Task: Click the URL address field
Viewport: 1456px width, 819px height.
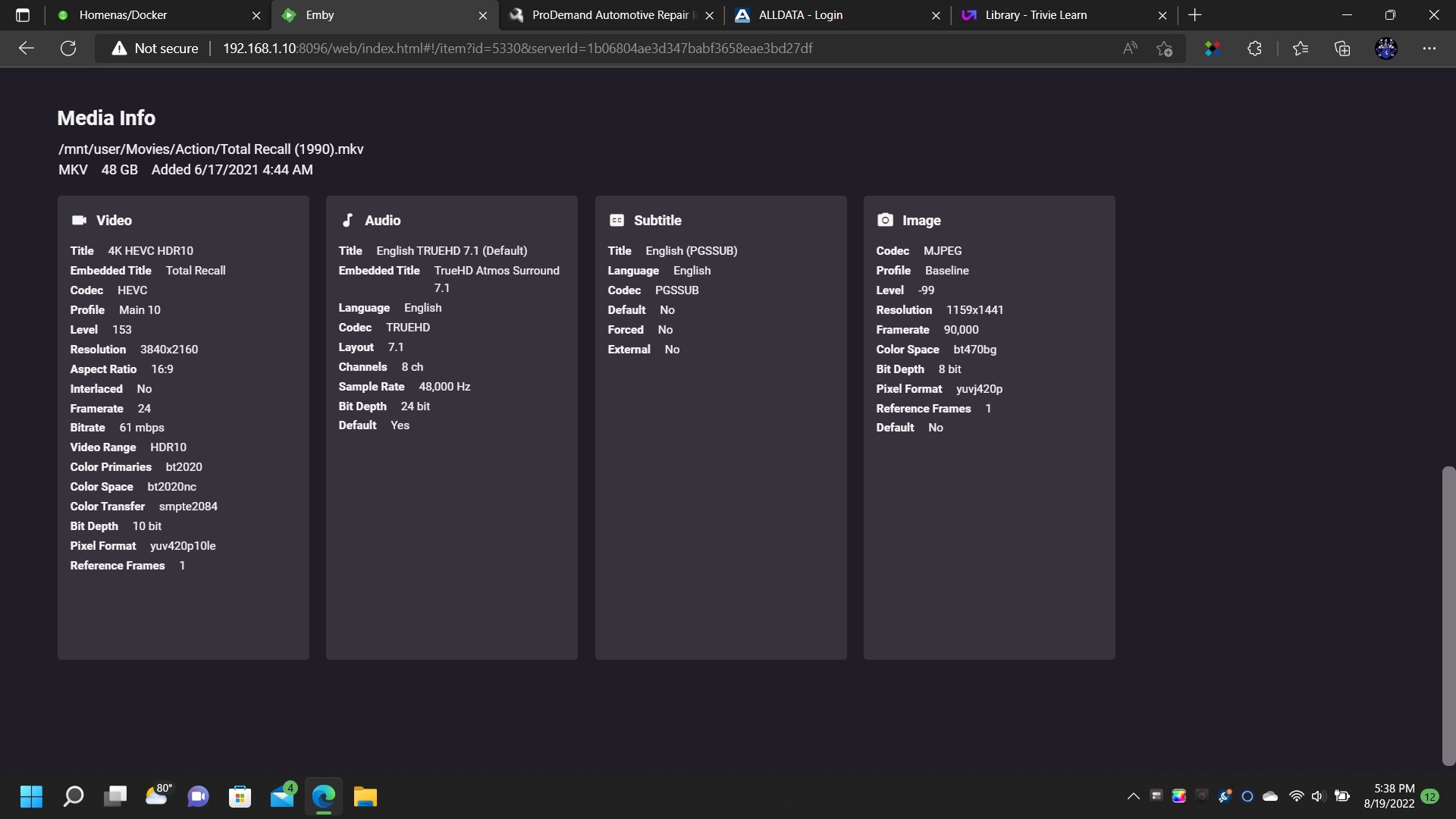Action: [x=607, y=49]
